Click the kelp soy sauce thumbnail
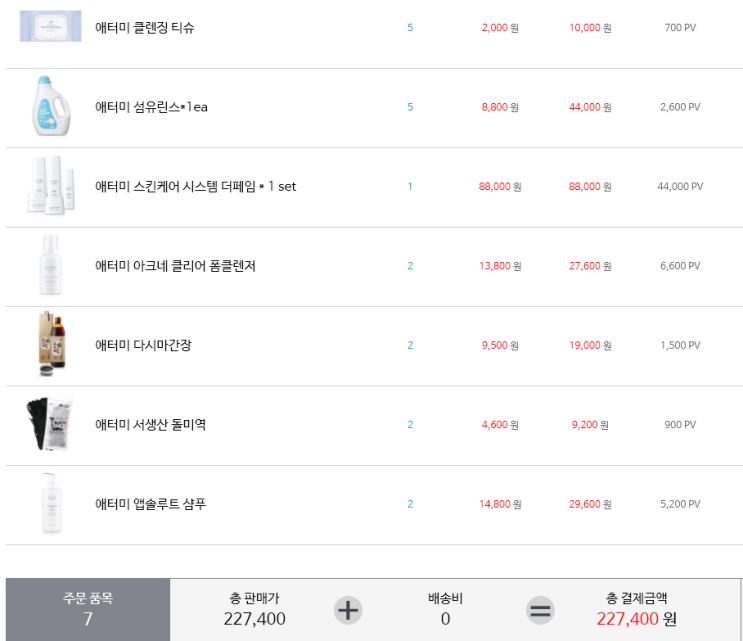This screenshot has height=641, width=743. click(x=52, y=344)
